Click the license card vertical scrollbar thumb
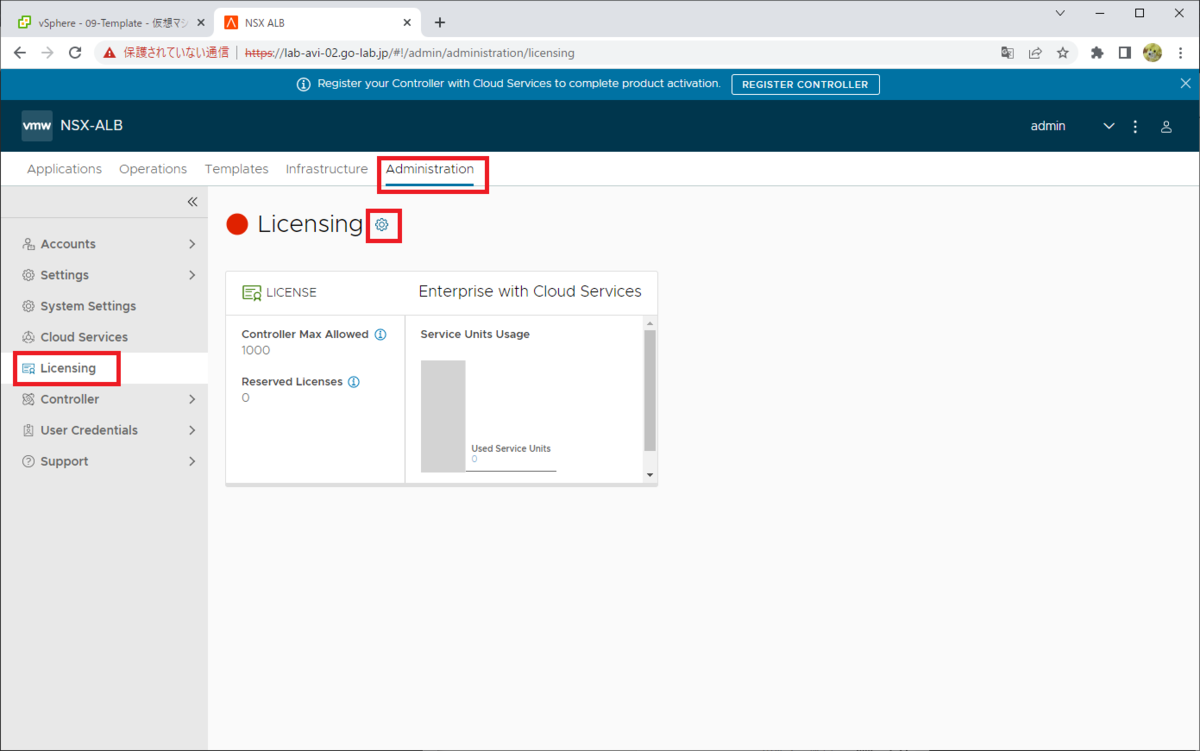The height and width of the screenshot is (751, 1200). click(x=650, y=390)
